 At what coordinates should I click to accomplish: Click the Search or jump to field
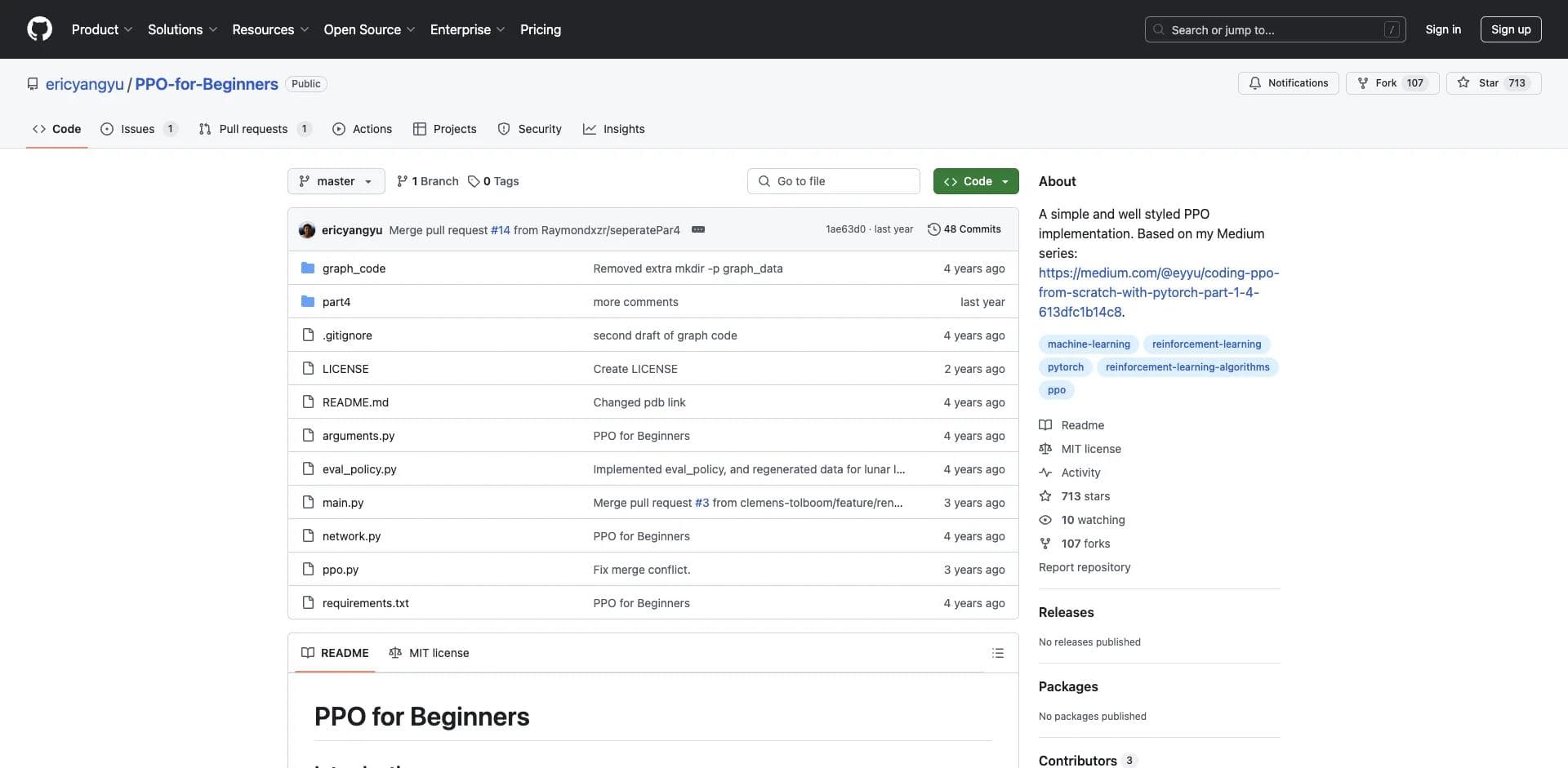1275,29
